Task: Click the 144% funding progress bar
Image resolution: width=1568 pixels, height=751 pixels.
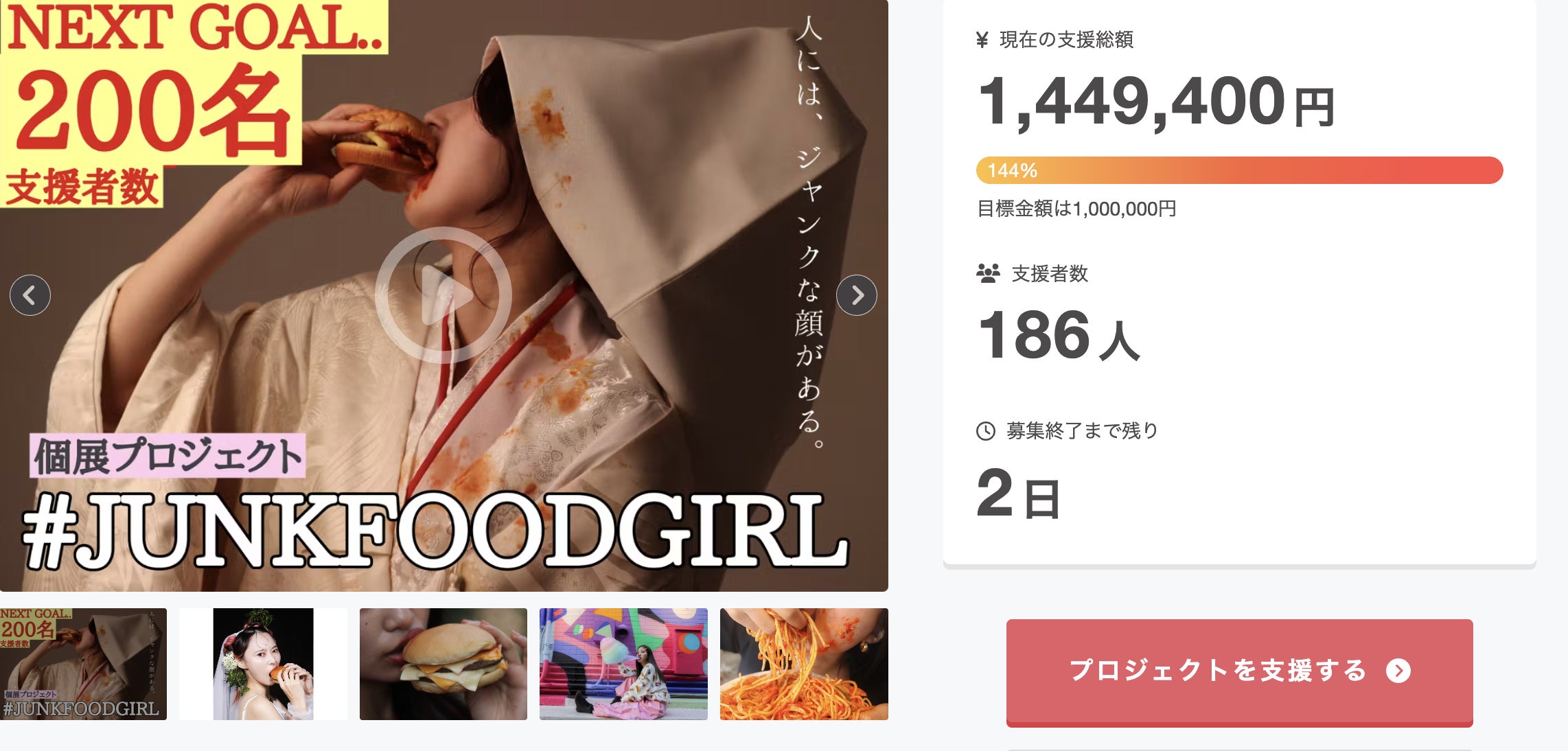Action: point(1240,170)
